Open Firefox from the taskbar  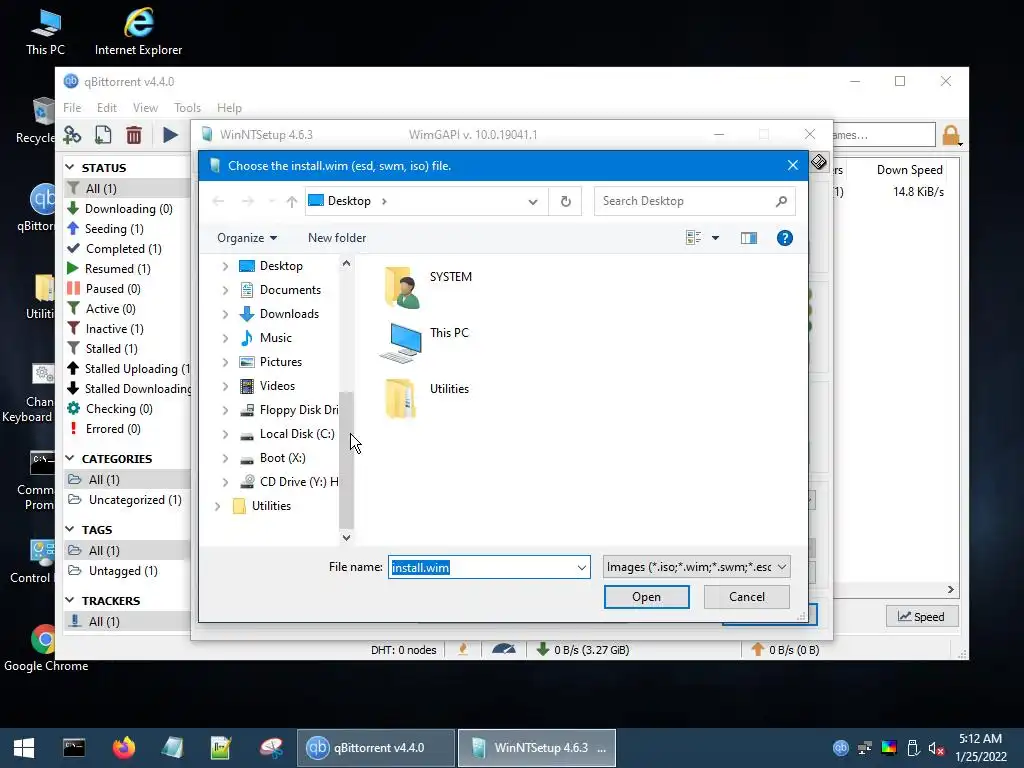(x=123, y=748)
